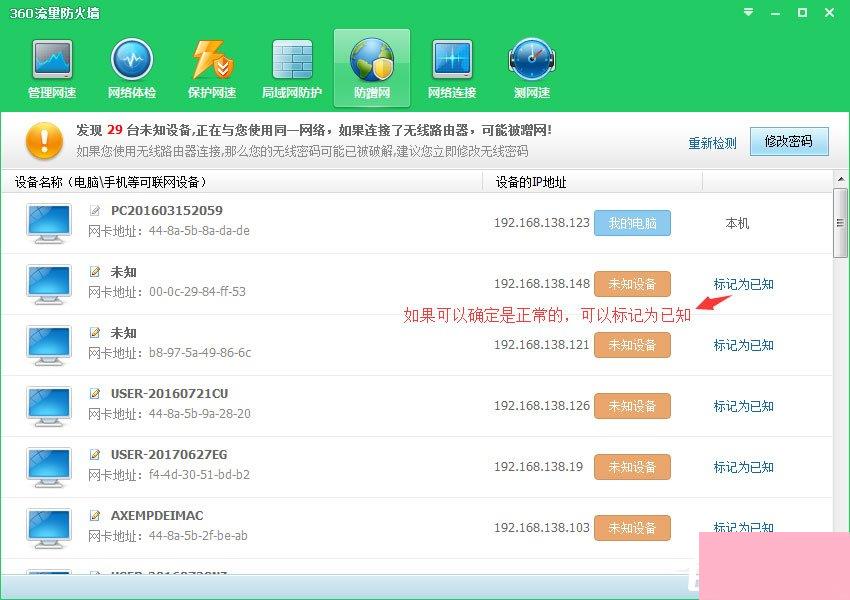Mark device 192.168.138.121 as known
The width and height of the screenshot is (850, 600).
tap(743, 345)
